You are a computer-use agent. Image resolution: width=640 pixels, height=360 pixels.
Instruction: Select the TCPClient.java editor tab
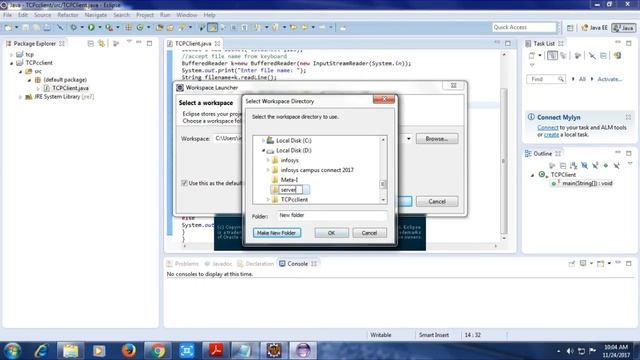(x=193, y=43)
